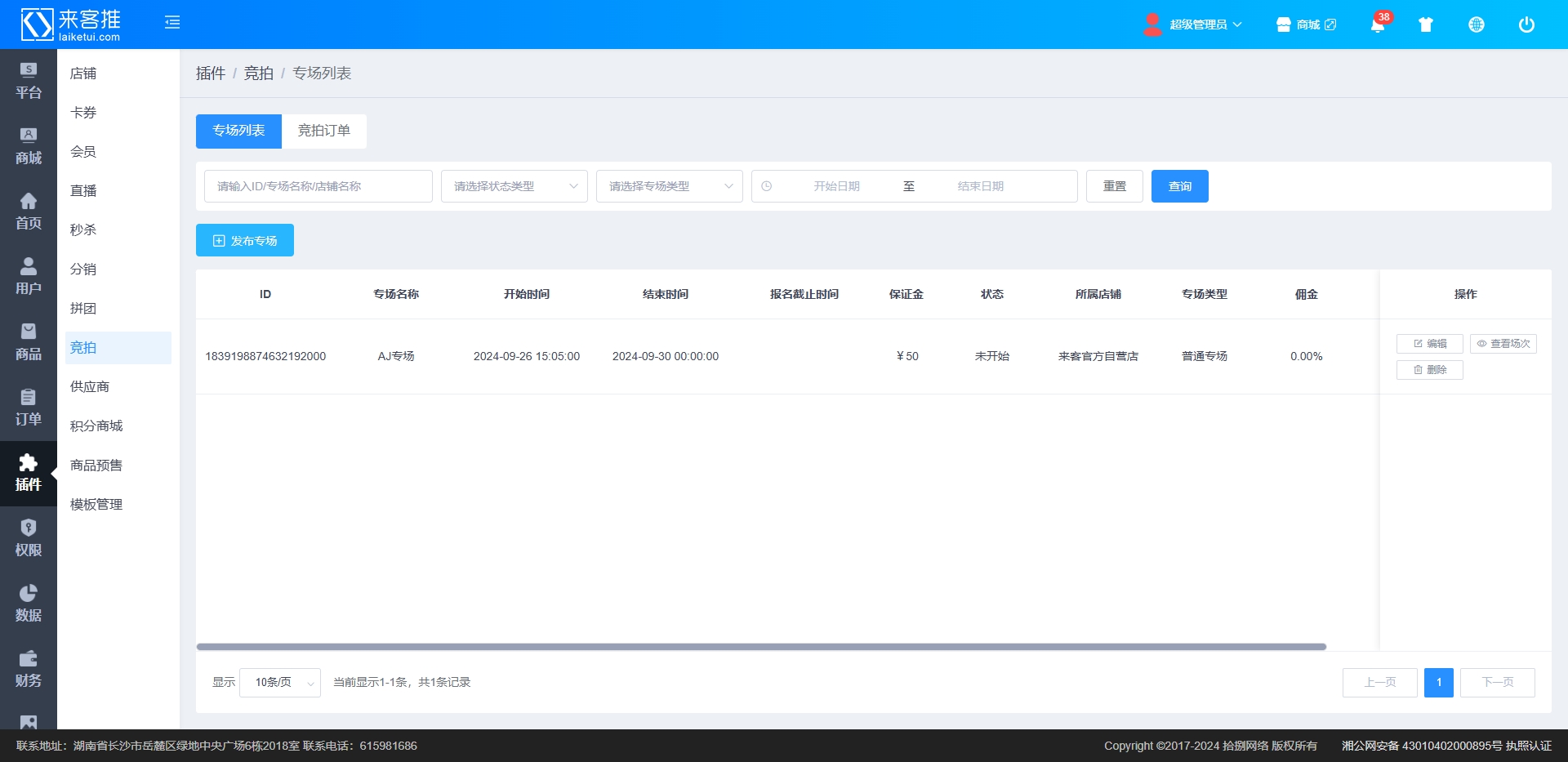Select 秒杀 in the plugin submenu

[83, 230]
